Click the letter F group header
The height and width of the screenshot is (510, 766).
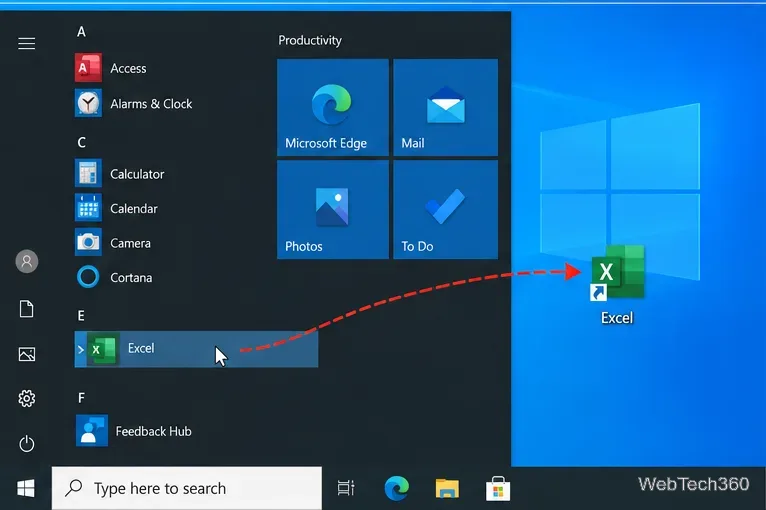point(81,398)
